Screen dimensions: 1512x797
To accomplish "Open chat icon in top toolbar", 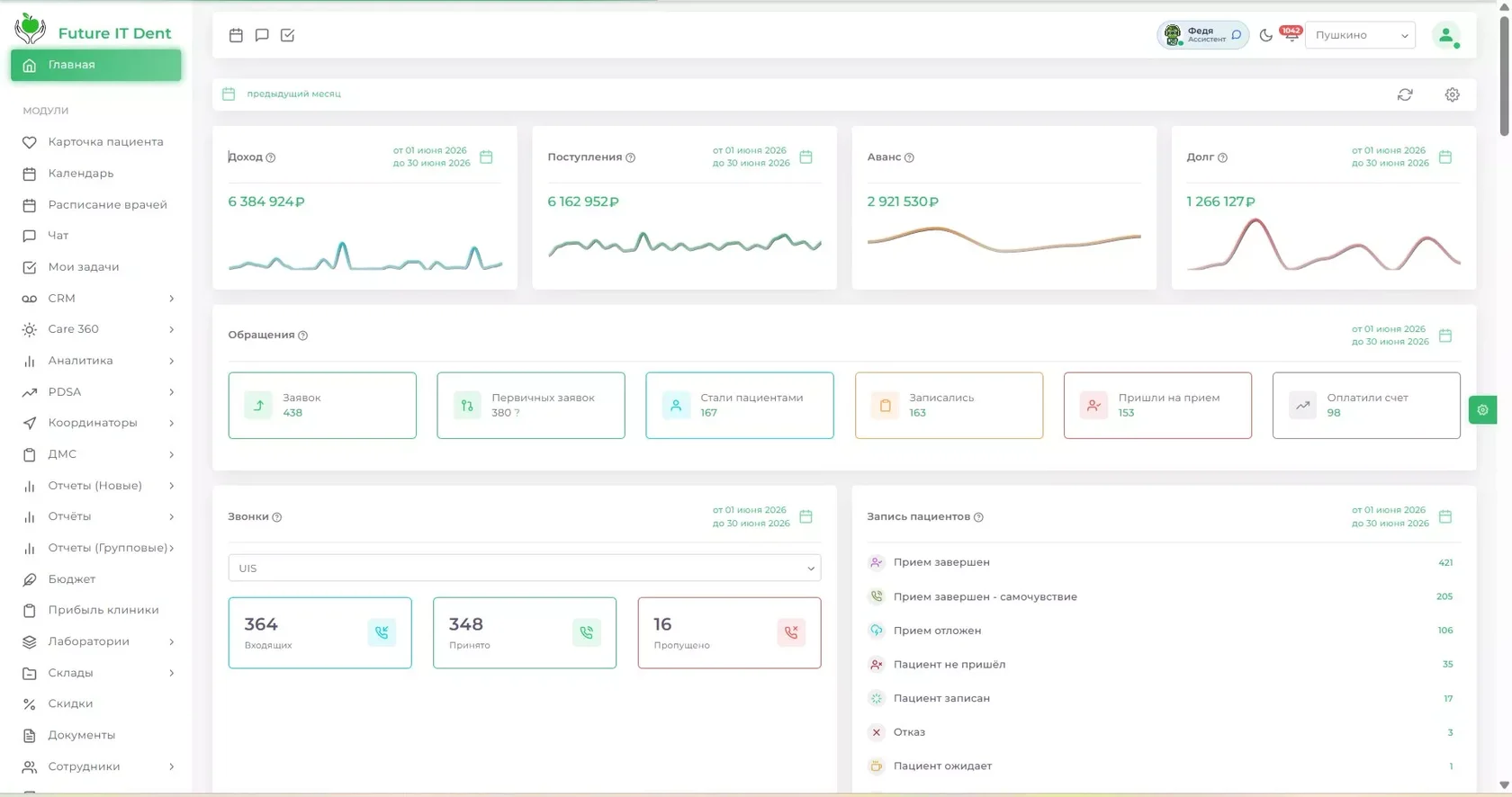I will pyautogui.click(x=262, y=35).
